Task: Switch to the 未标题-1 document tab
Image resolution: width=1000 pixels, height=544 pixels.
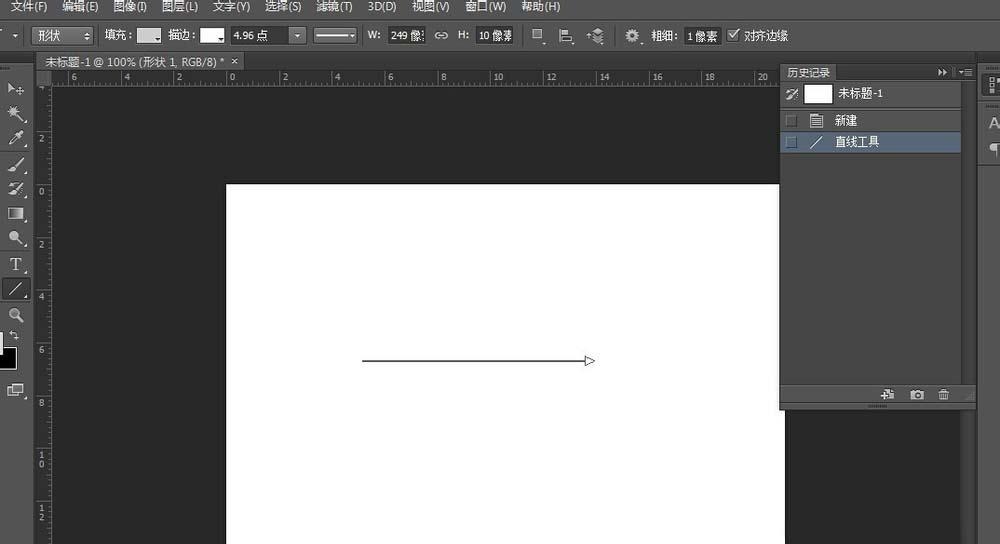Action: click(x=134, y=62)
